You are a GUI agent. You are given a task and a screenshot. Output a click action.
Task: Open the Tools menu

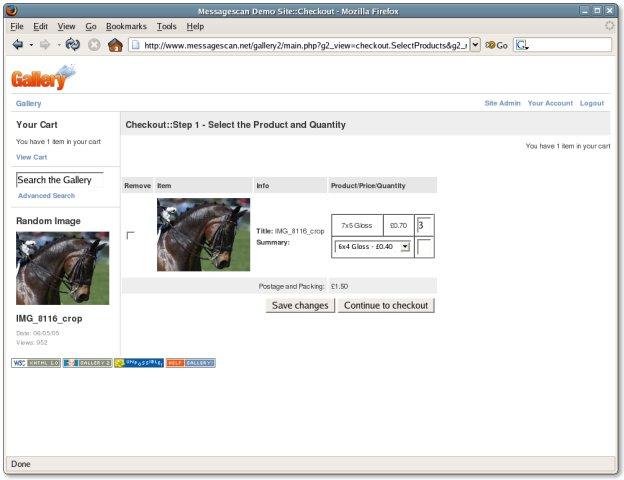[x=166, y=26]
